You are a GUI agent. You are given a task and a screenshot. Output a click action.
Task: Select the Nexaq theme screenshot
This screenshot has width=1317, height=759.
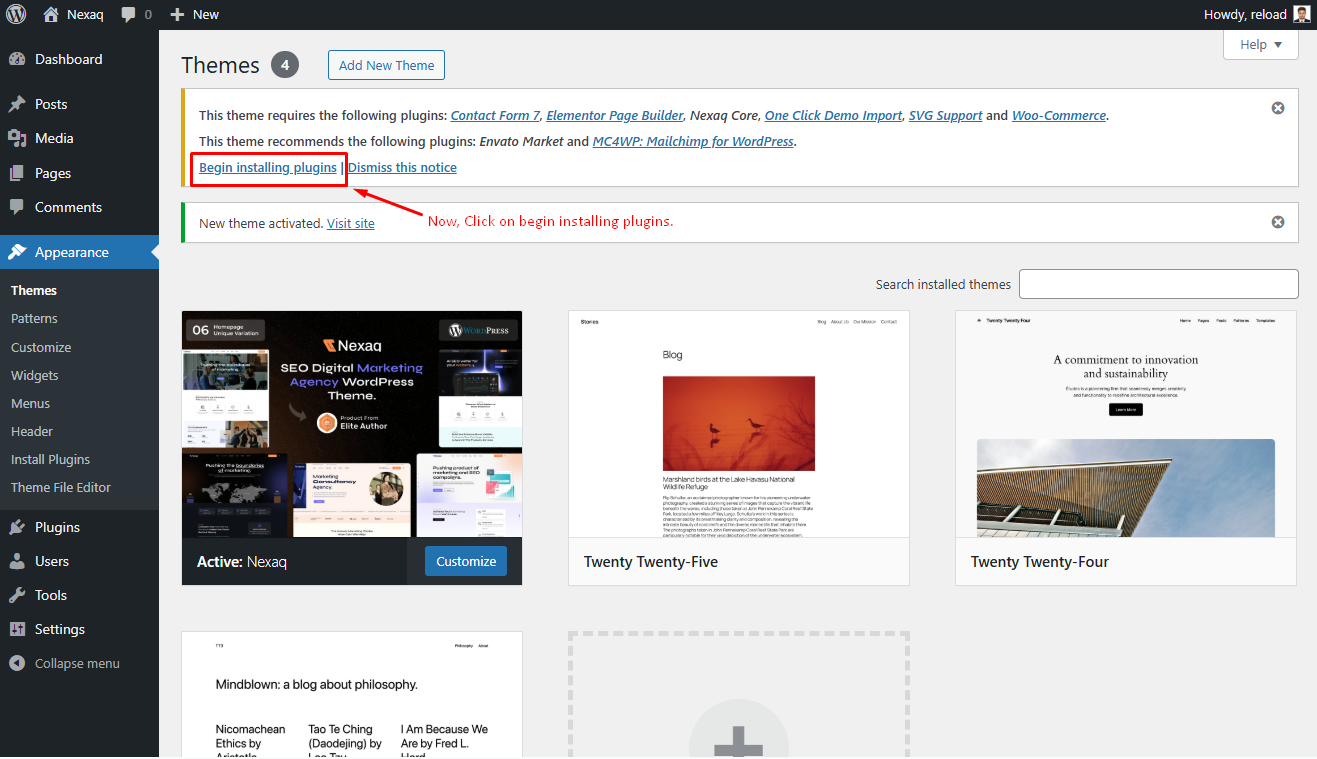tap(352, 424)
